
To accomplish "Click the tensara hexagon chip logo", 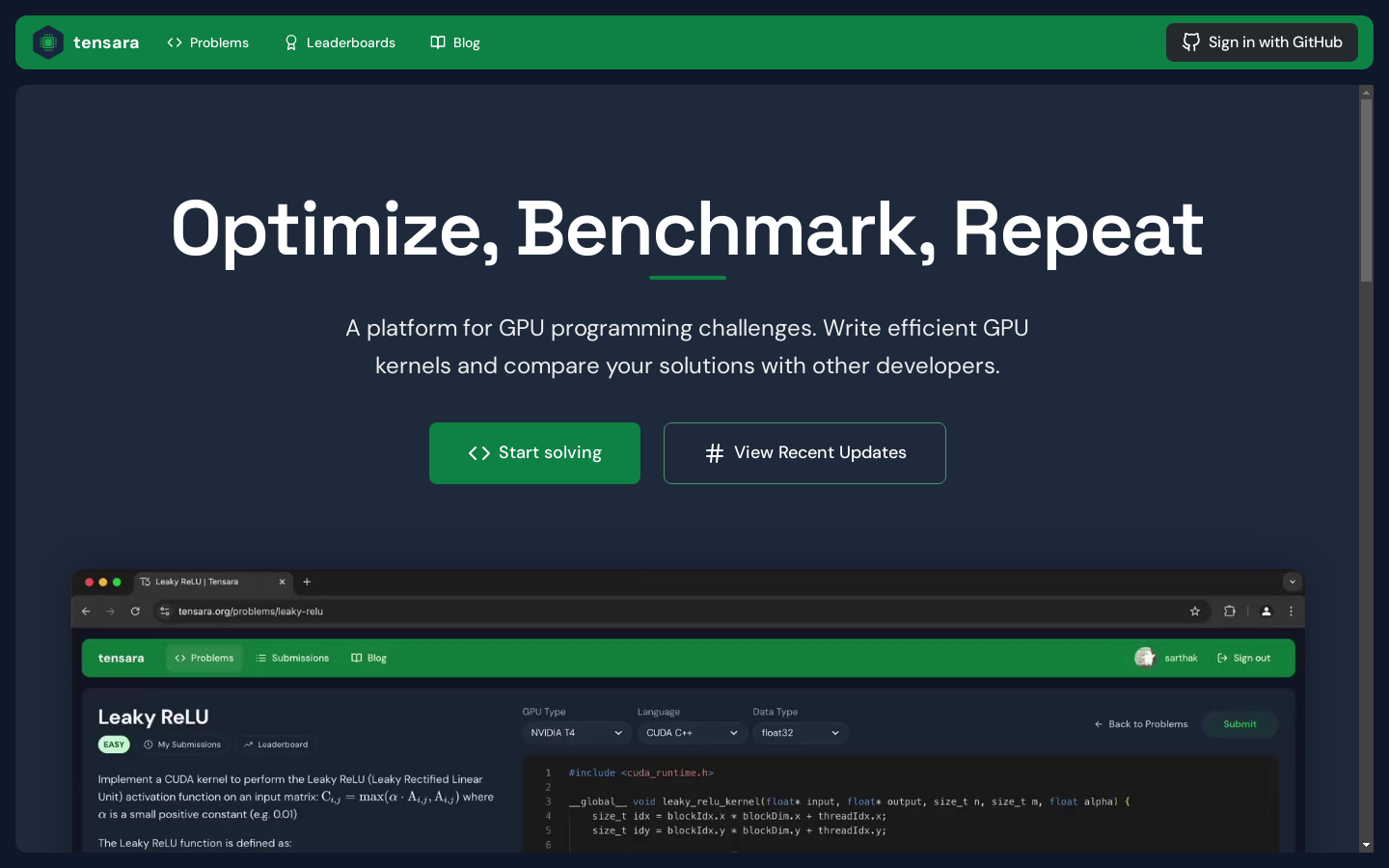I will (x=48, y=42).
